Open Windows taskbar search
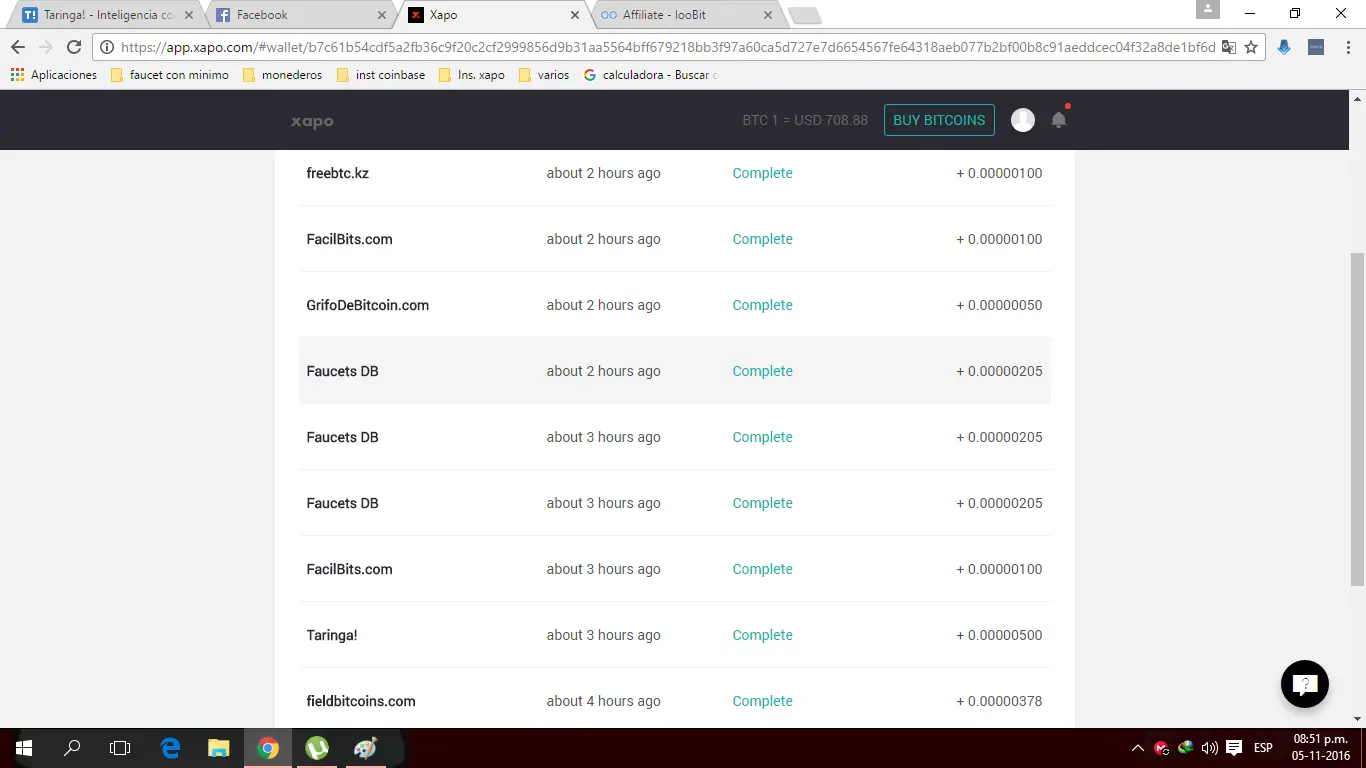The image size is (1366, 768). [72, 747]
